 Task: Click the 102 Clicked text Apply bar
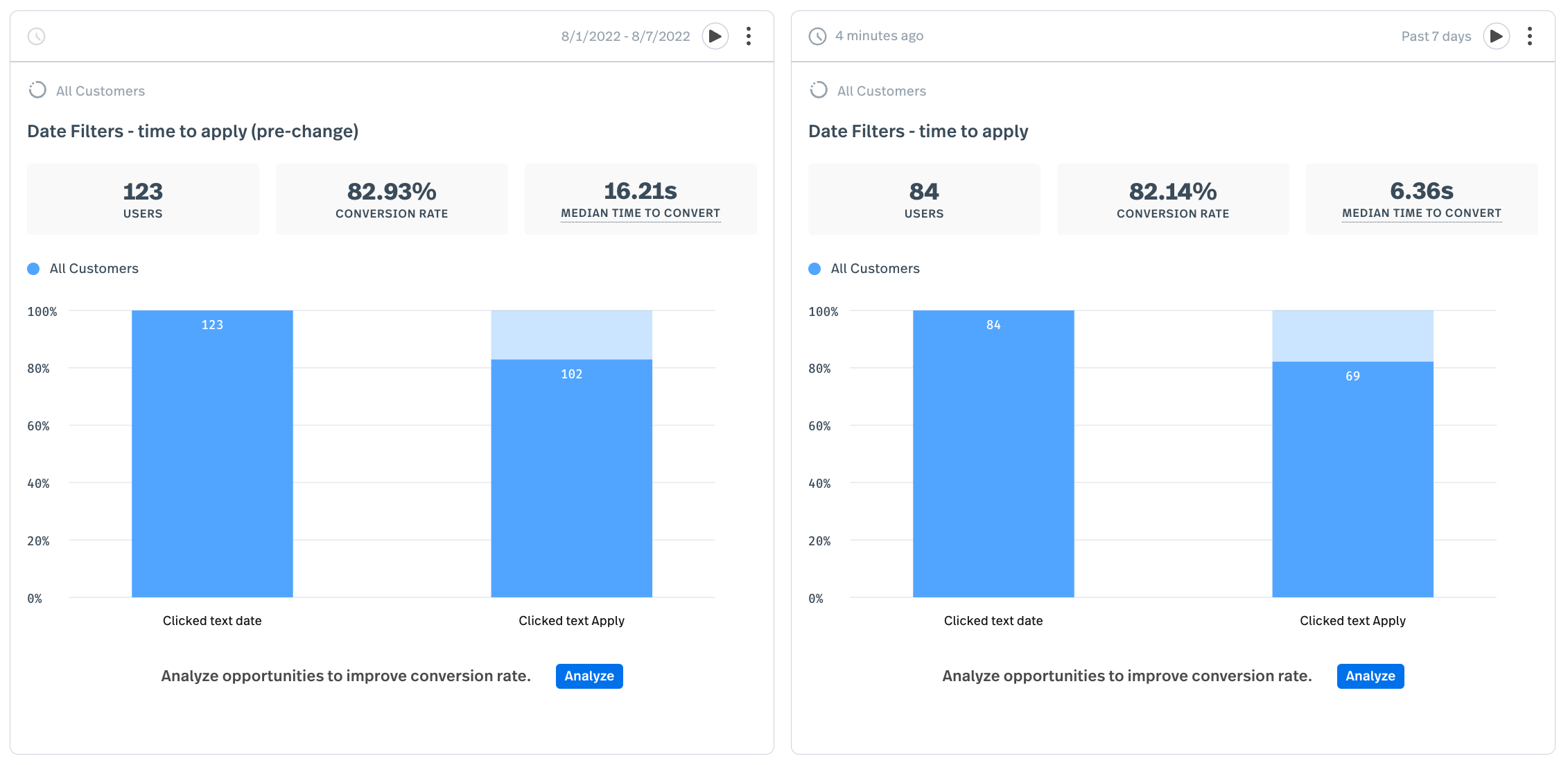tap(571, 478)
